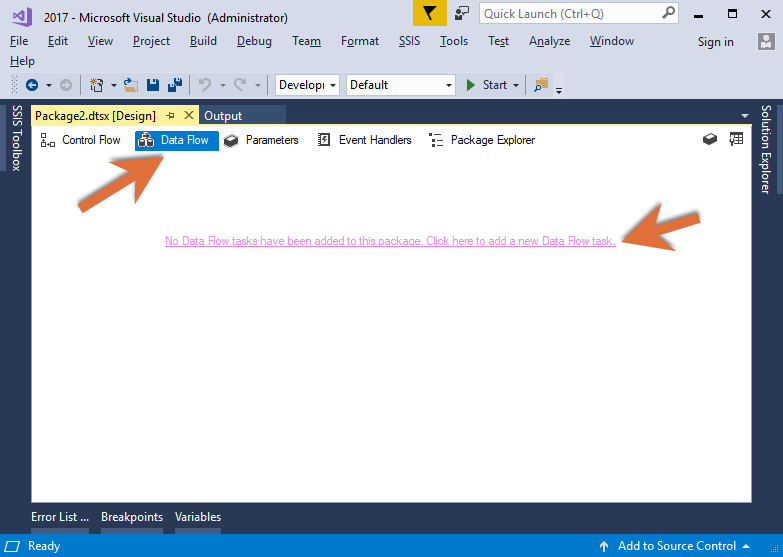Open the Team menu
This screenshot has width=783, height=557.
coord(307,41)
